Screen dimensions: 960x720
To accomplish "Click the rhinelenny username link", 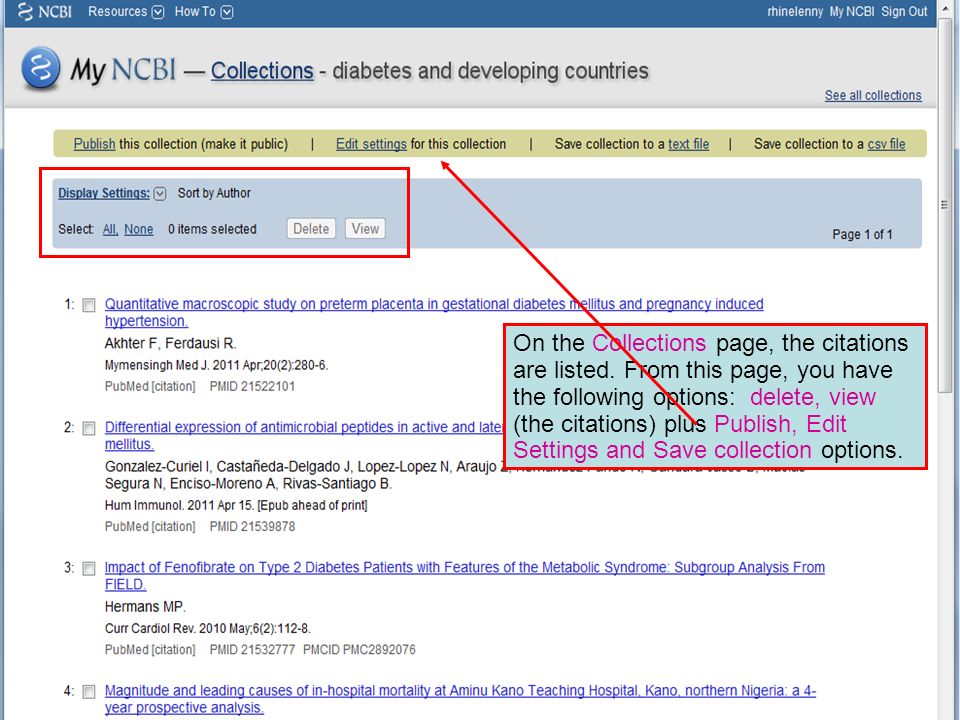I will 795,12.
